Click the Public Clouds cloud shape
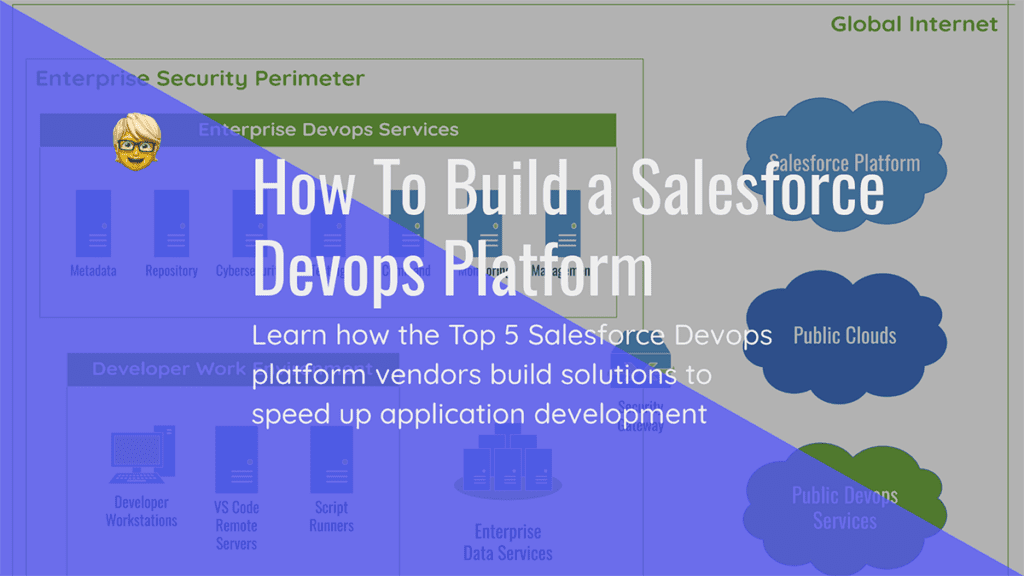This screenshot has width=1024, height=576. point(846,337)
